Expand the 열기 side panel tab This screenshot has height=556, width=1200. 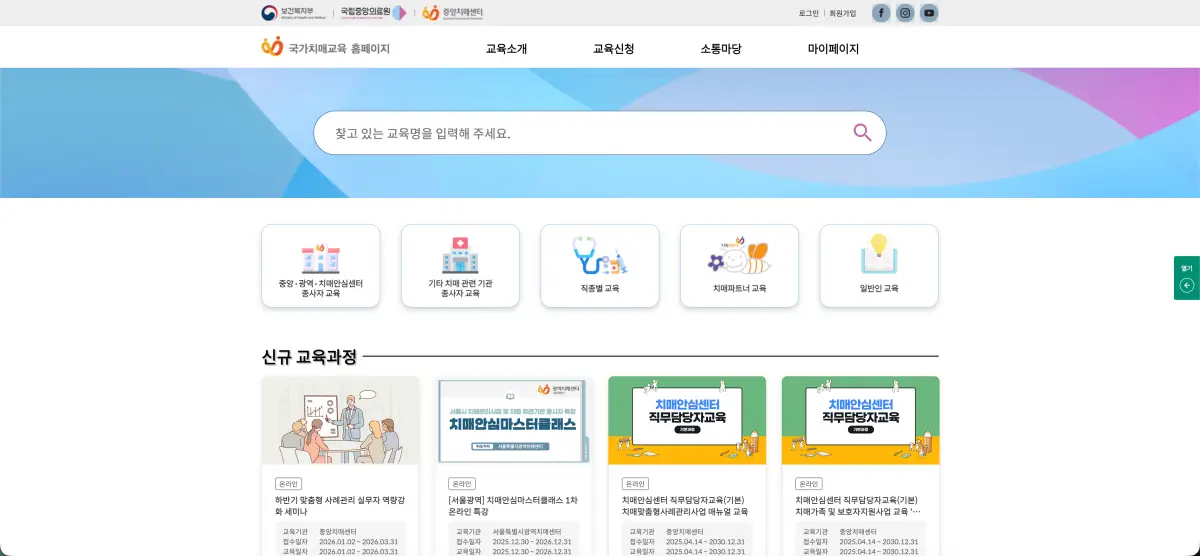coord(1187,278)
